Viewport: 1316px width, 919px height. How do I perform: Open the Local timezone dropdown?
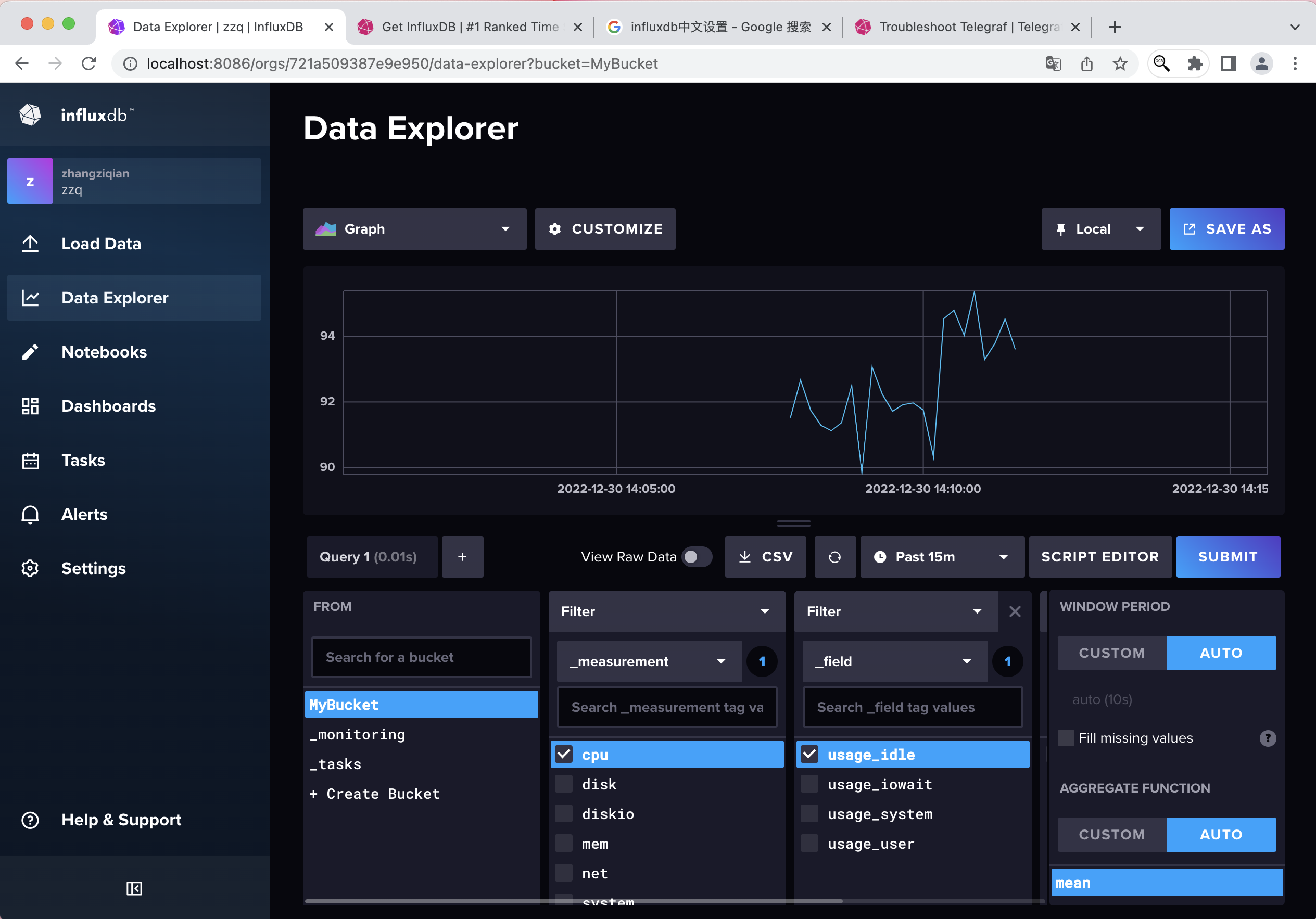[1100, 229]
